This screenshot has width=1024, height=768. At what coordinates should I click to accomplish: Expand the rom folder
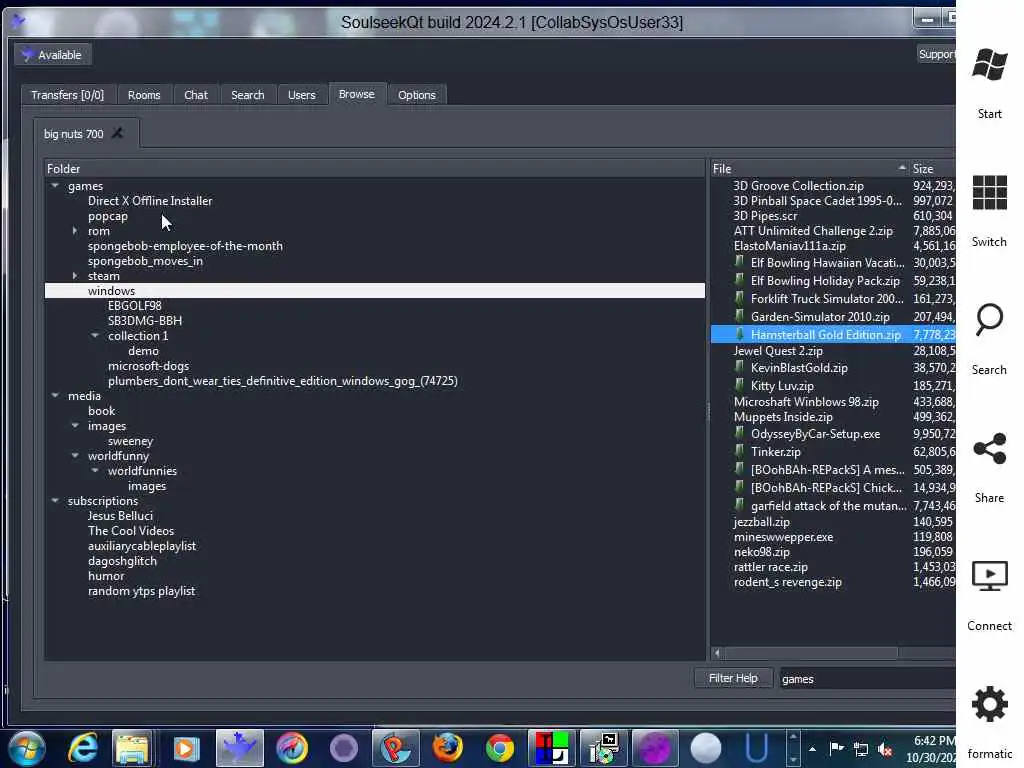[x=75, y=231]
